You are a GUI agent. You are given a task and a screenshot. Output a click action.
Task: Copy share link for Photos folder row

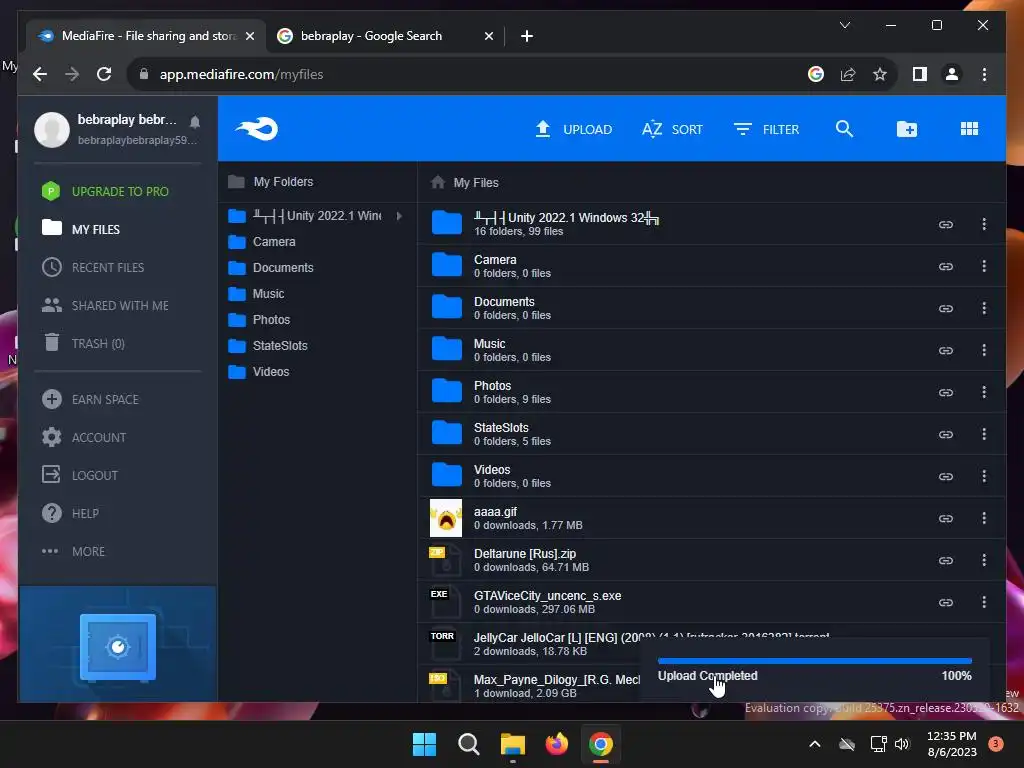coord(946,392)
